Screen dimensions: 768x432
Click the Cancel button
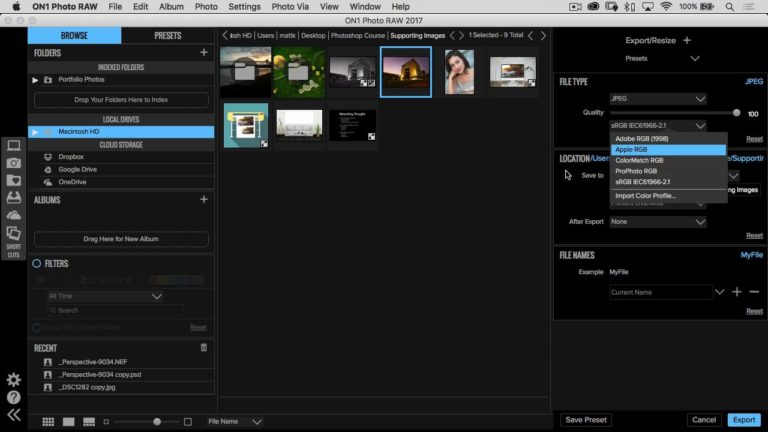704,420
